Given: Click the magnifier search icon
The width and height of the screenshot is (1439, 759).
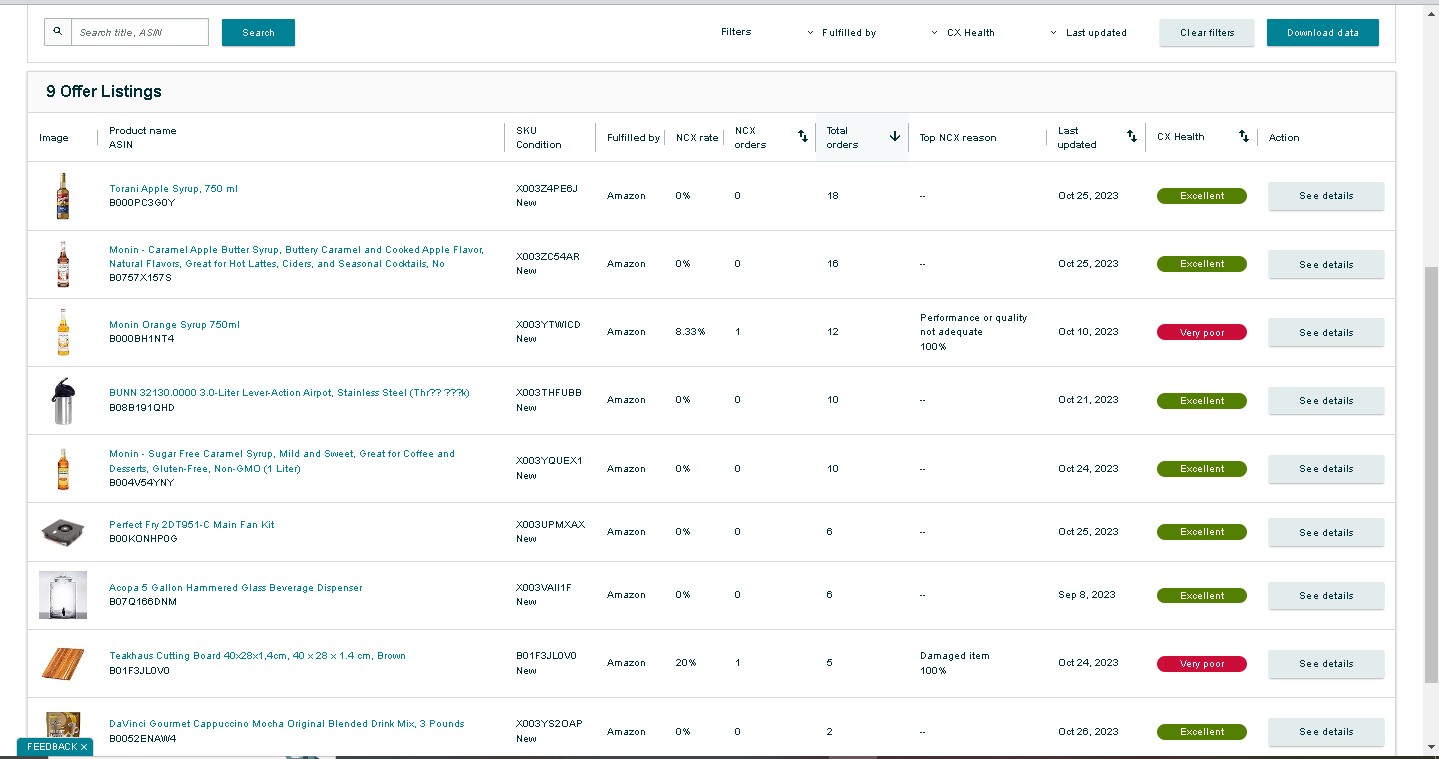Looking at the screenshot, I should [58, 32].
